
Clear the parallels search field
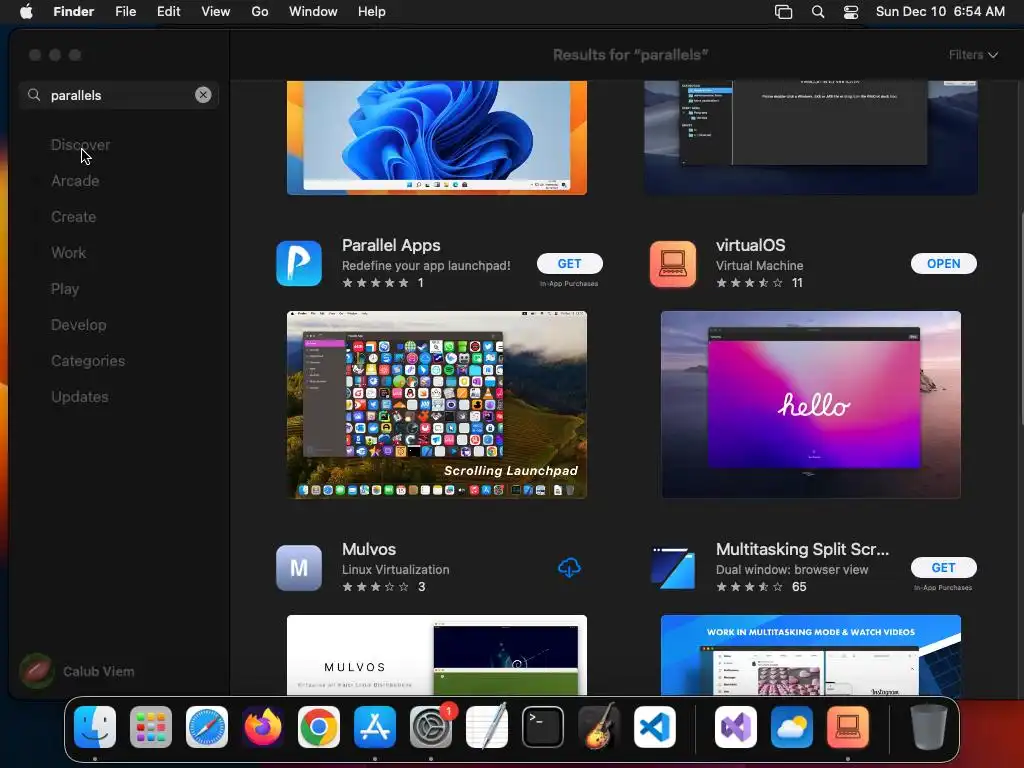203,95
